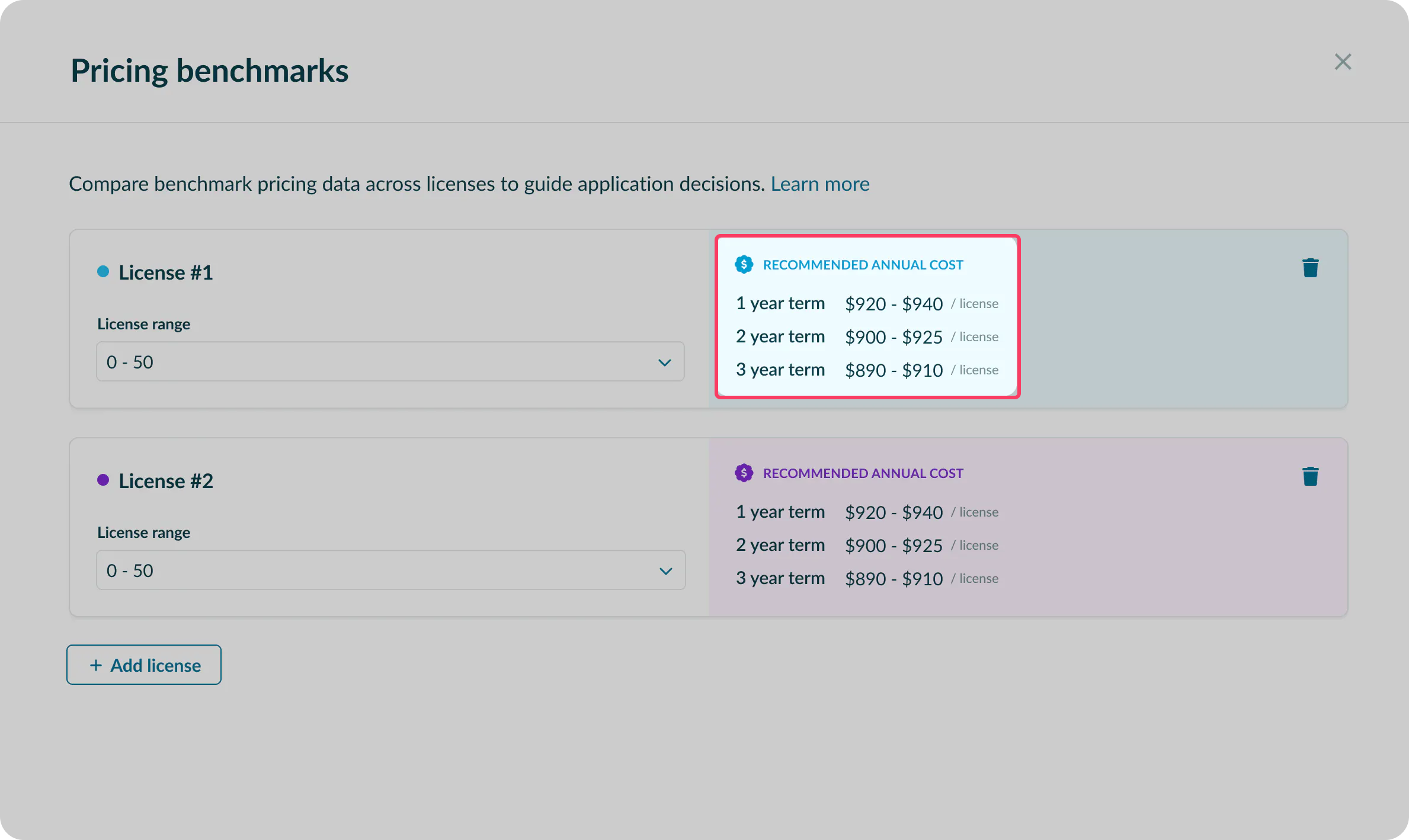The width and height of the screenshot is (1409, 840).
Task: Click the blue dot beside License #1
Action: tap(103, 272)
